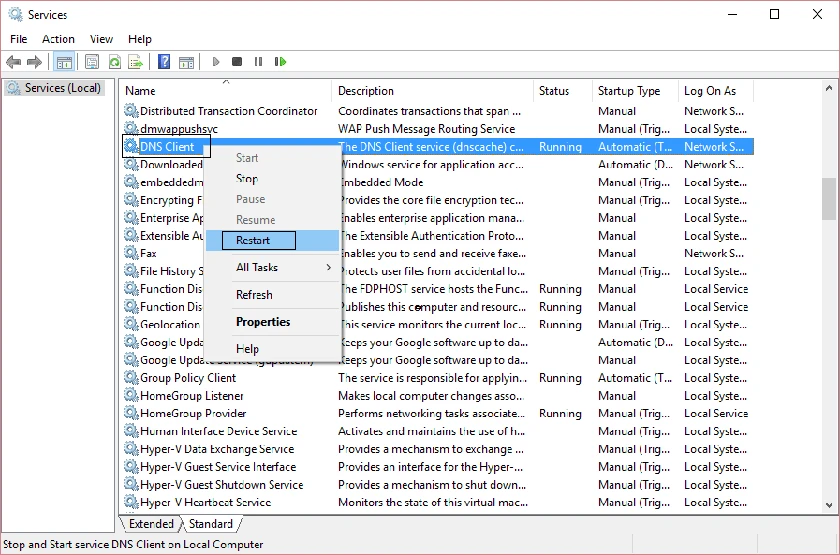Click the vertical scrollbar thumb
This screenshot has height=555, width=840.
click(829, 199)
